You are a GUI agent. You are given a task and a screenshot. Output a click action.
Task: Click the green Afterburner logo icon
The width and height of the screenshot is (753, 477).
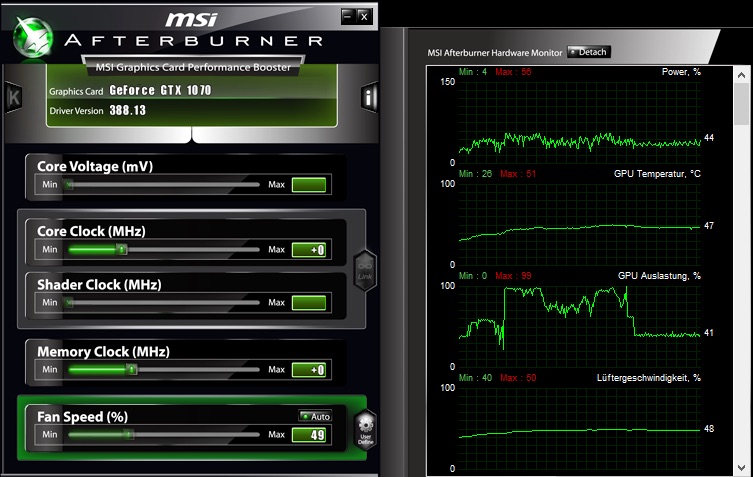[x=33, y=37]
